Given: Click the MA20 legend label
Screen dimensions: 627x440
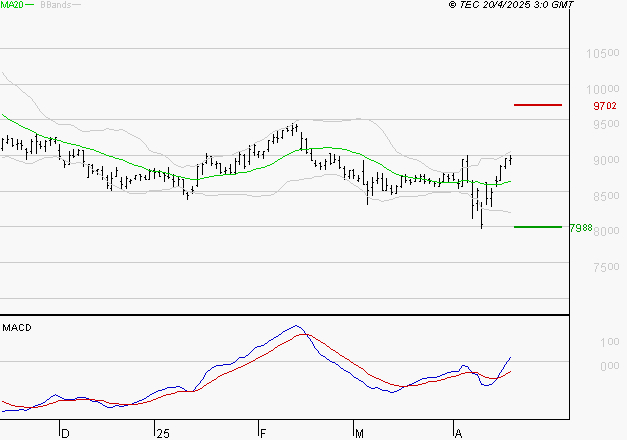Looking at the screenshot, I should pyautogui.click(x=13, y=5).
